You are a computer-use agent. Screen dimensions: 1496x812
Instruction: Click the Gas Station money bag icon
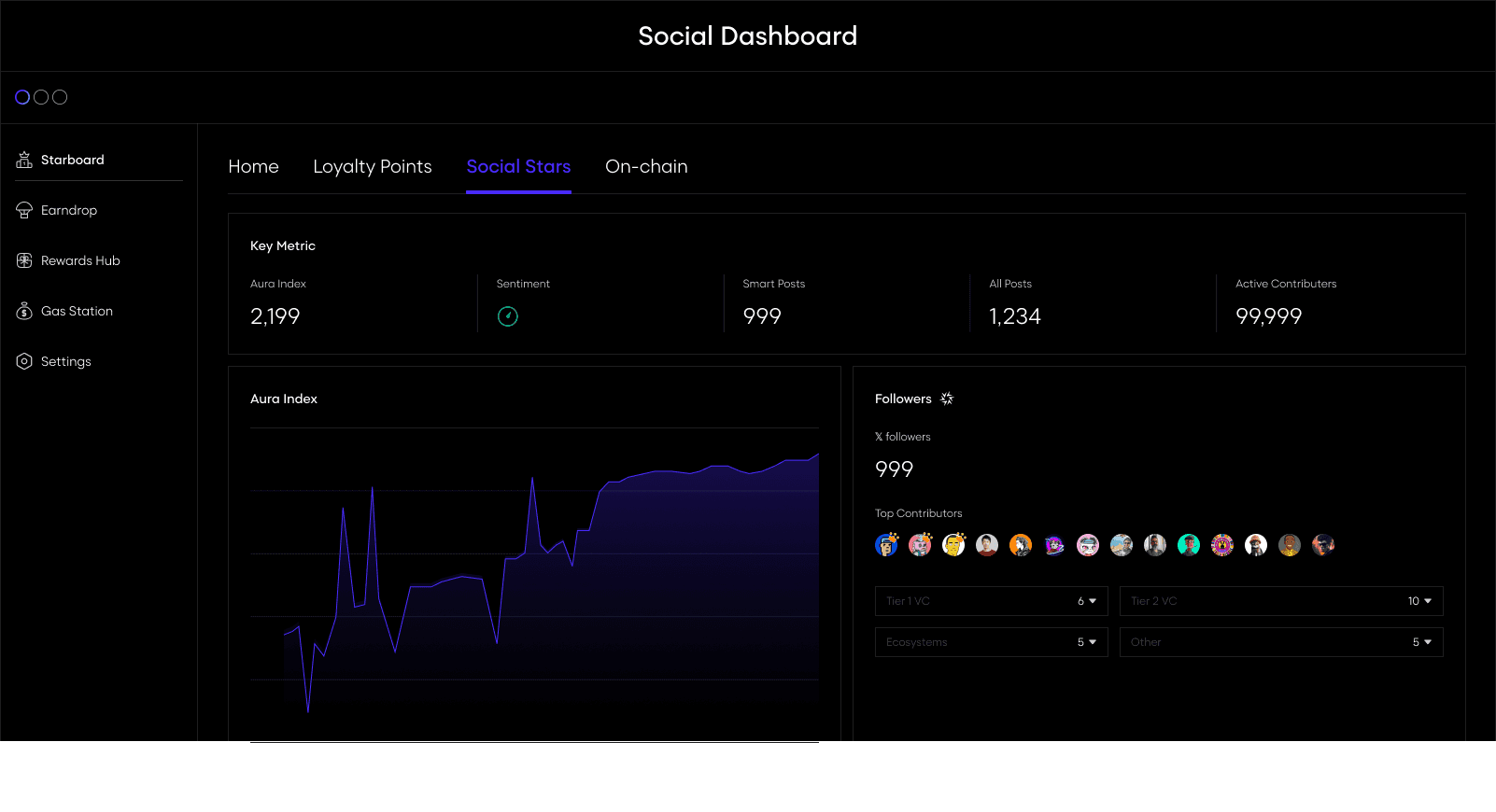24,312
